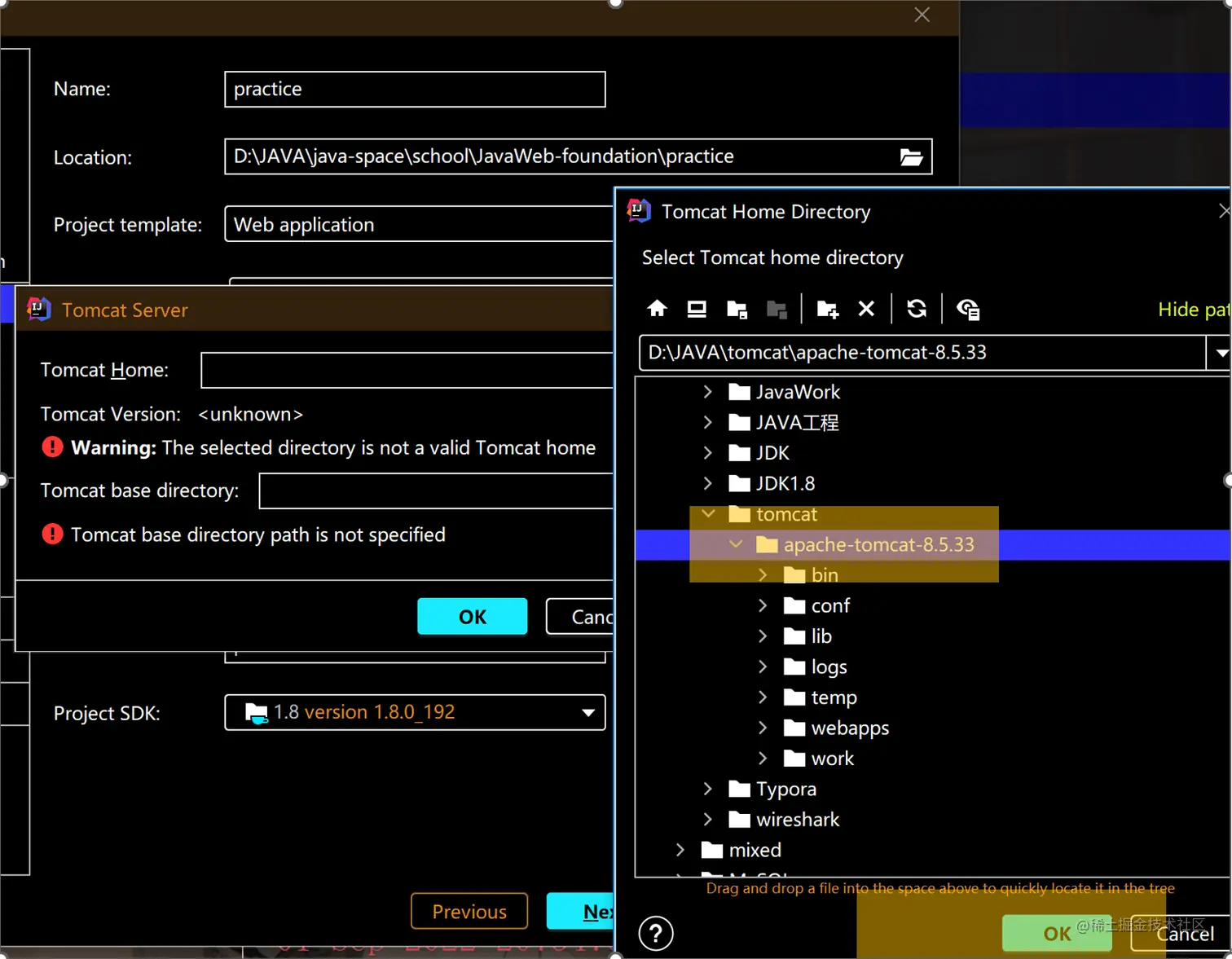Click the project Name field
1232x959 pixels.
point(415,89)
